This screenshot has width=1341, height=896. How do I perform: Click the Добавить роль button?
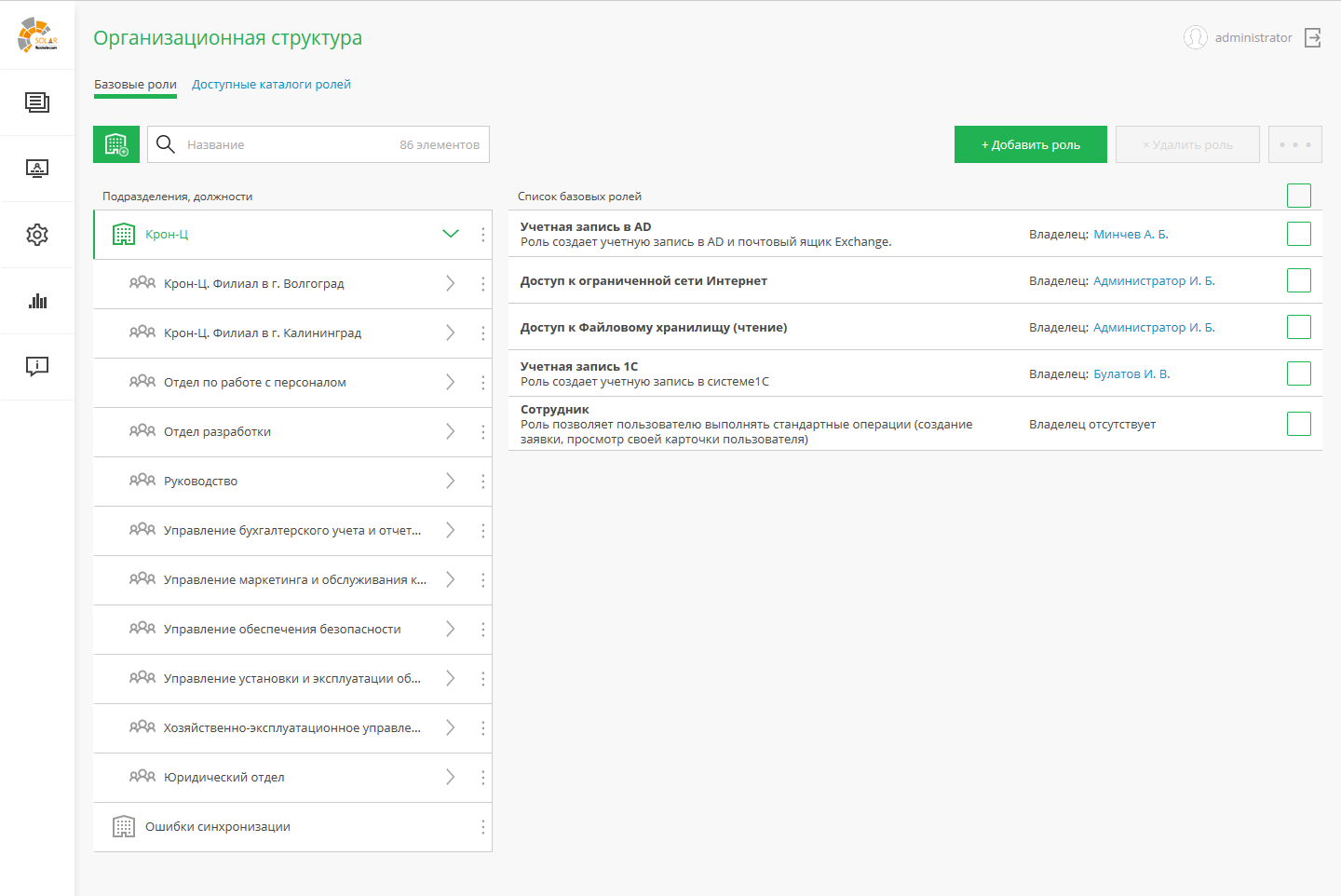click(1030, 144)
